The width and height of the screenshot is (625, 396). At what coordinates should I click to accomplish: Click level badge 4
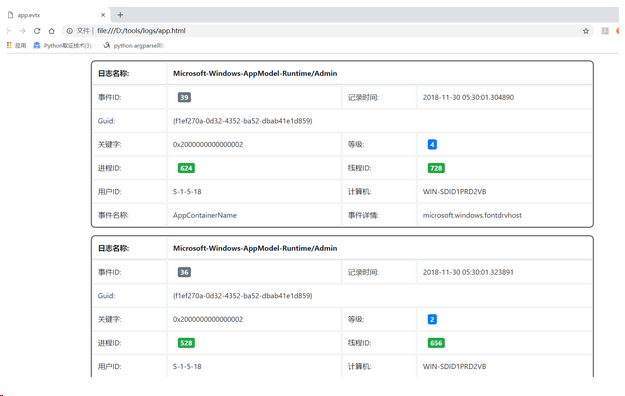pyautogui.click(x=432, y=144)
